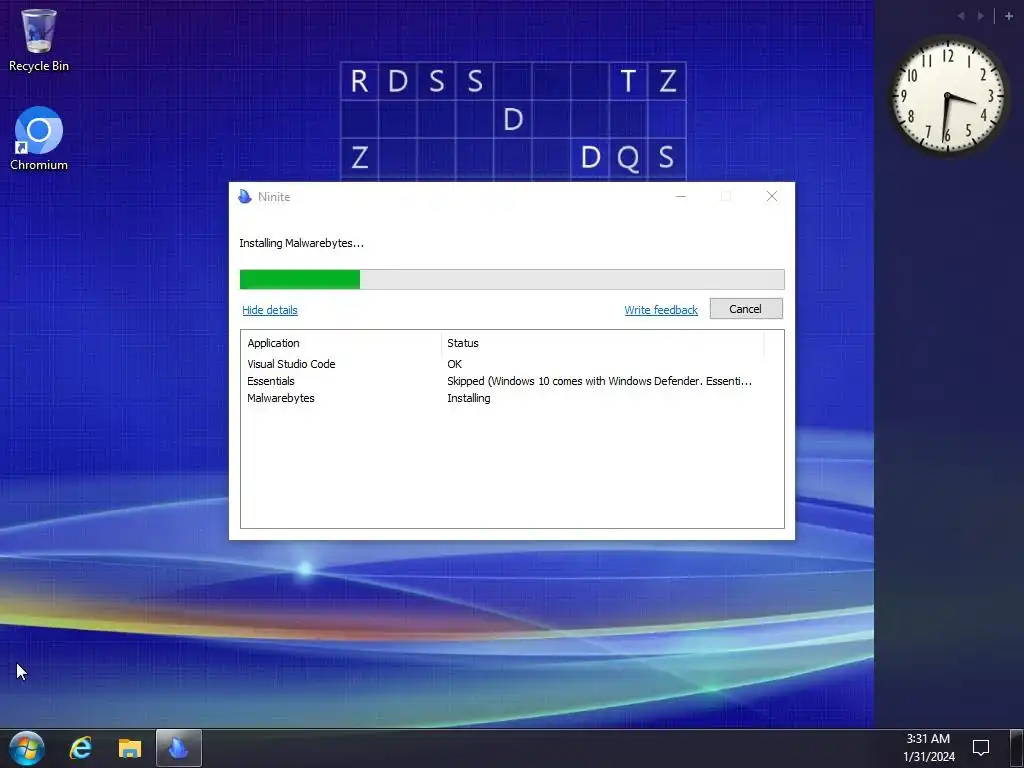Open Internet Explorer from the taskbar

[x=81, y=748]
